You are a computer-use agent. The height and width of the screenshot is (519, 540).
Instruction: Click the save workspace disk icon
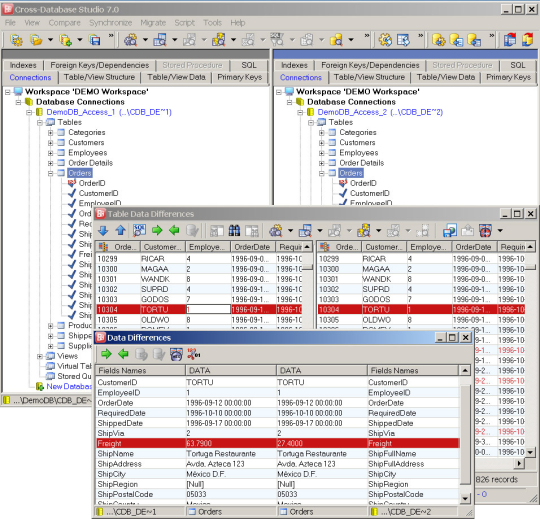95,40
